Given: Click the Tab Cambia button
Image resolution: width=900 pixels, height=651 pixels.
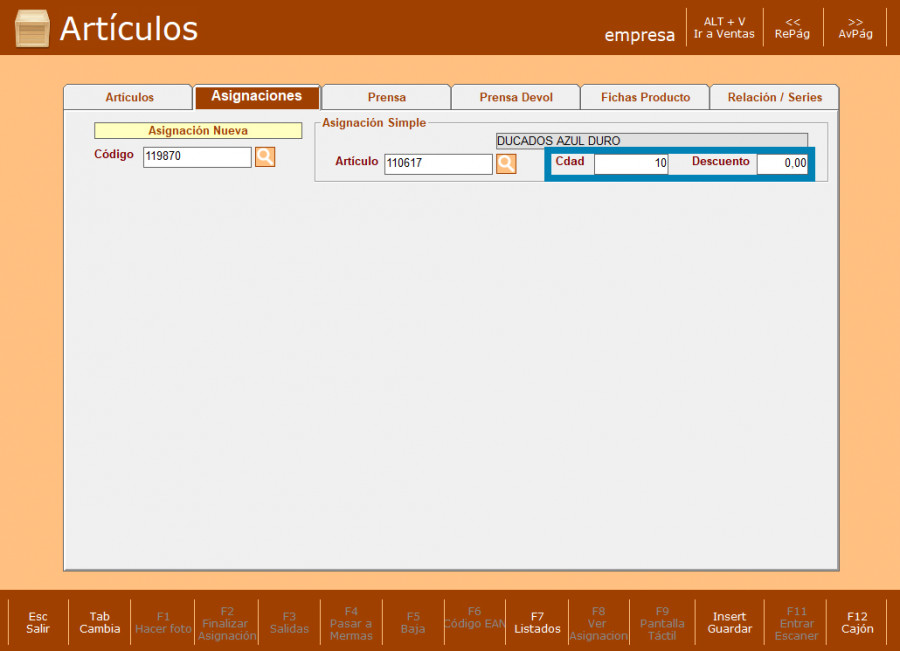Looking at the screenshot, I should (100, 622).
